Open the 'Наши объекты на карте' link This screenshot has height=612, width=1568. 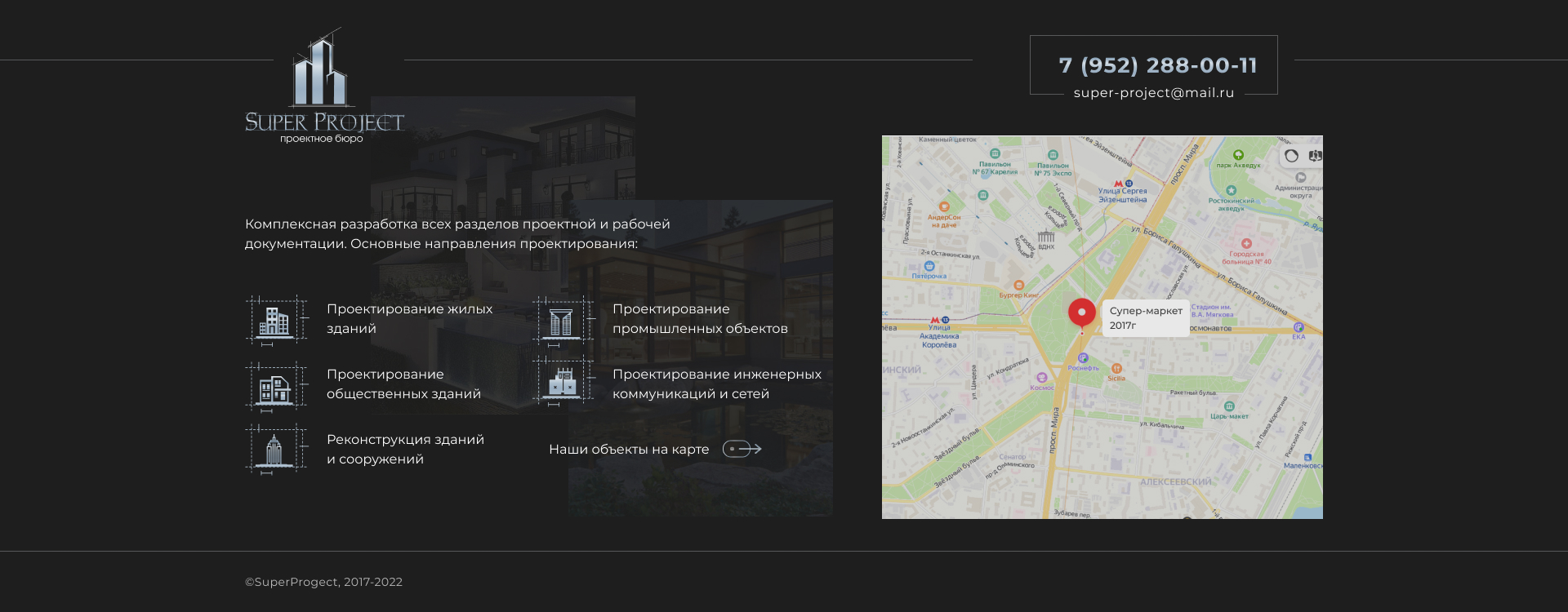coord(629,450)
